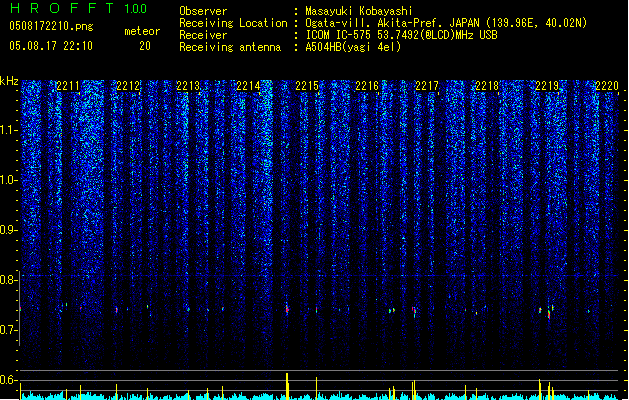Click the 1.1 kHz frequency axis label
The image size is (629, 400).
tap(8, 130)
